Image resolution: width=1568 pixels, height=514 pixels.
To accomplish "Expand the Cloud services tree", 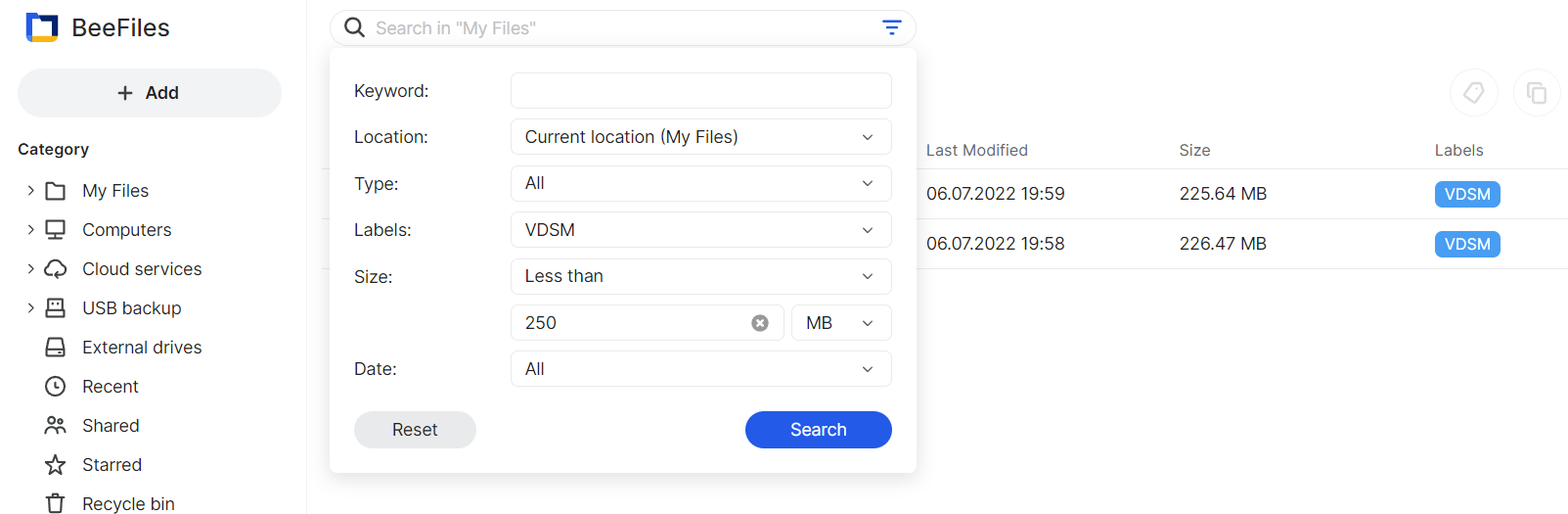I will click(30, 269).
